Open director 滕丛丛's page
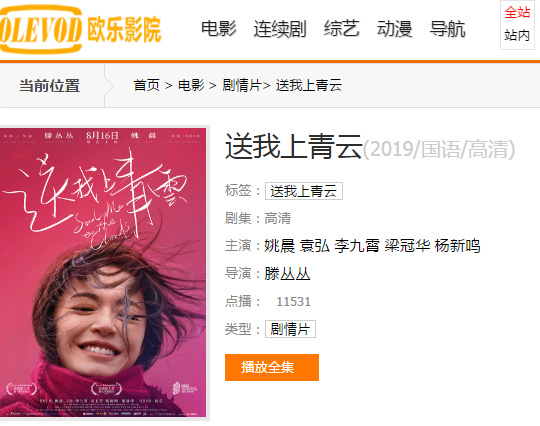 click(287, 274)
